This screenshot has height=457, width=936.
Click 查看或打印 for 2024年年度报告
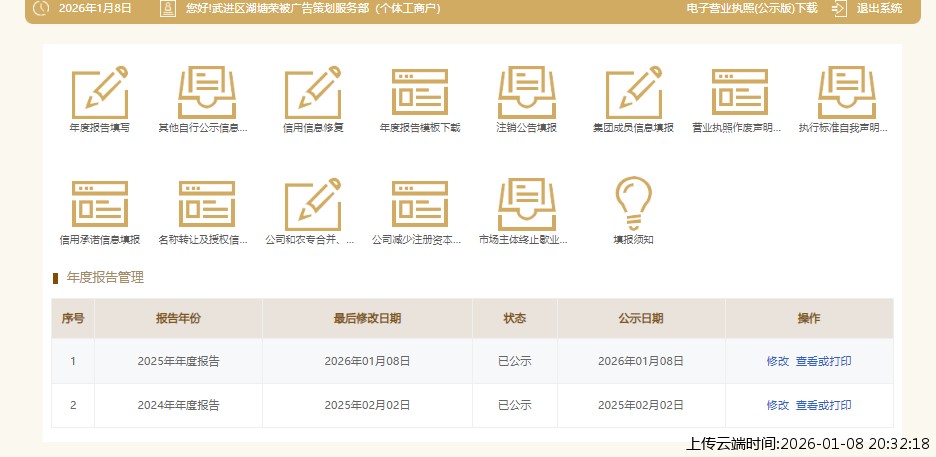coord(823,405)
